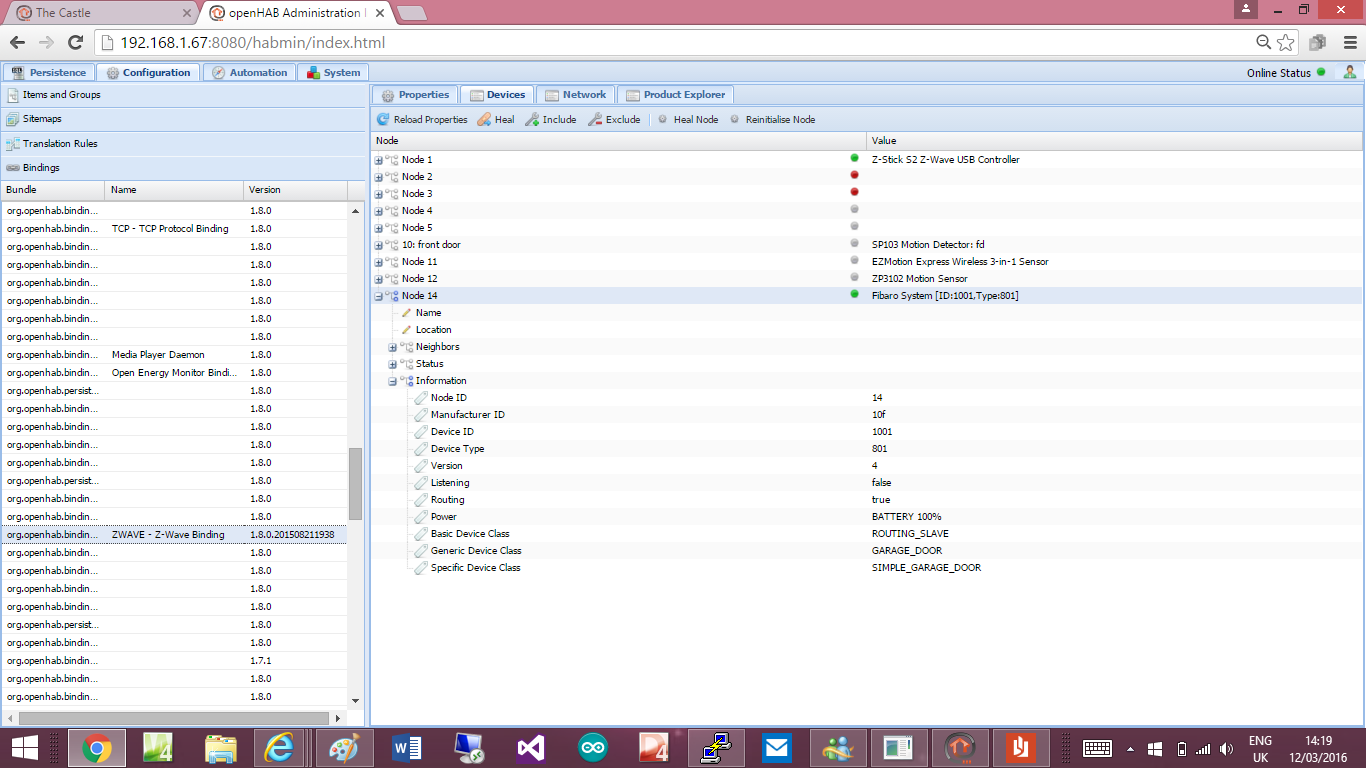1366x768 pixels.
Task: Select the TCP - TCP Protocol Binding row
Action: click(x=175, y=229)
